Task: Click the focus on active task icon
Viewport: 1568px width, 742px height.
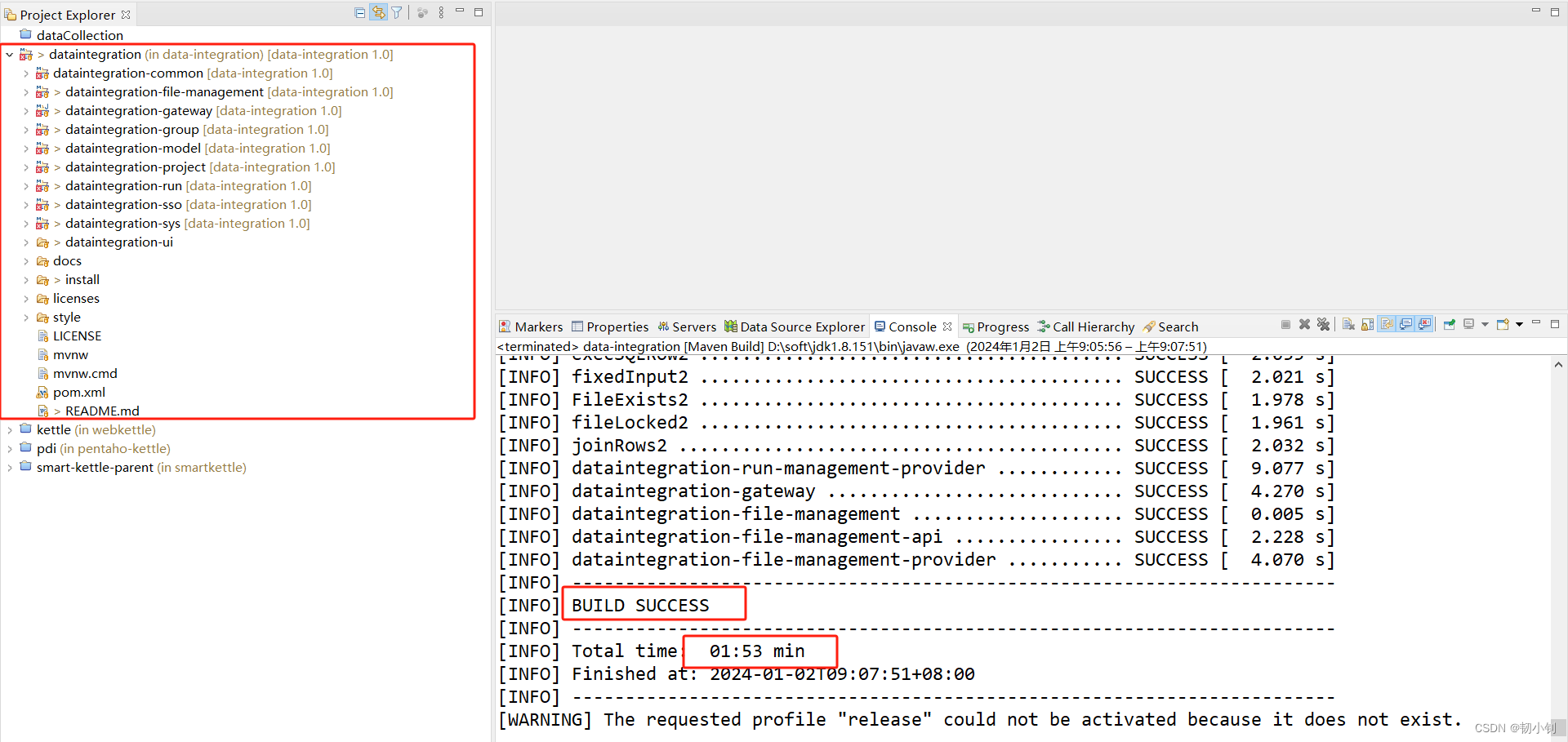Action: (422, 12)
